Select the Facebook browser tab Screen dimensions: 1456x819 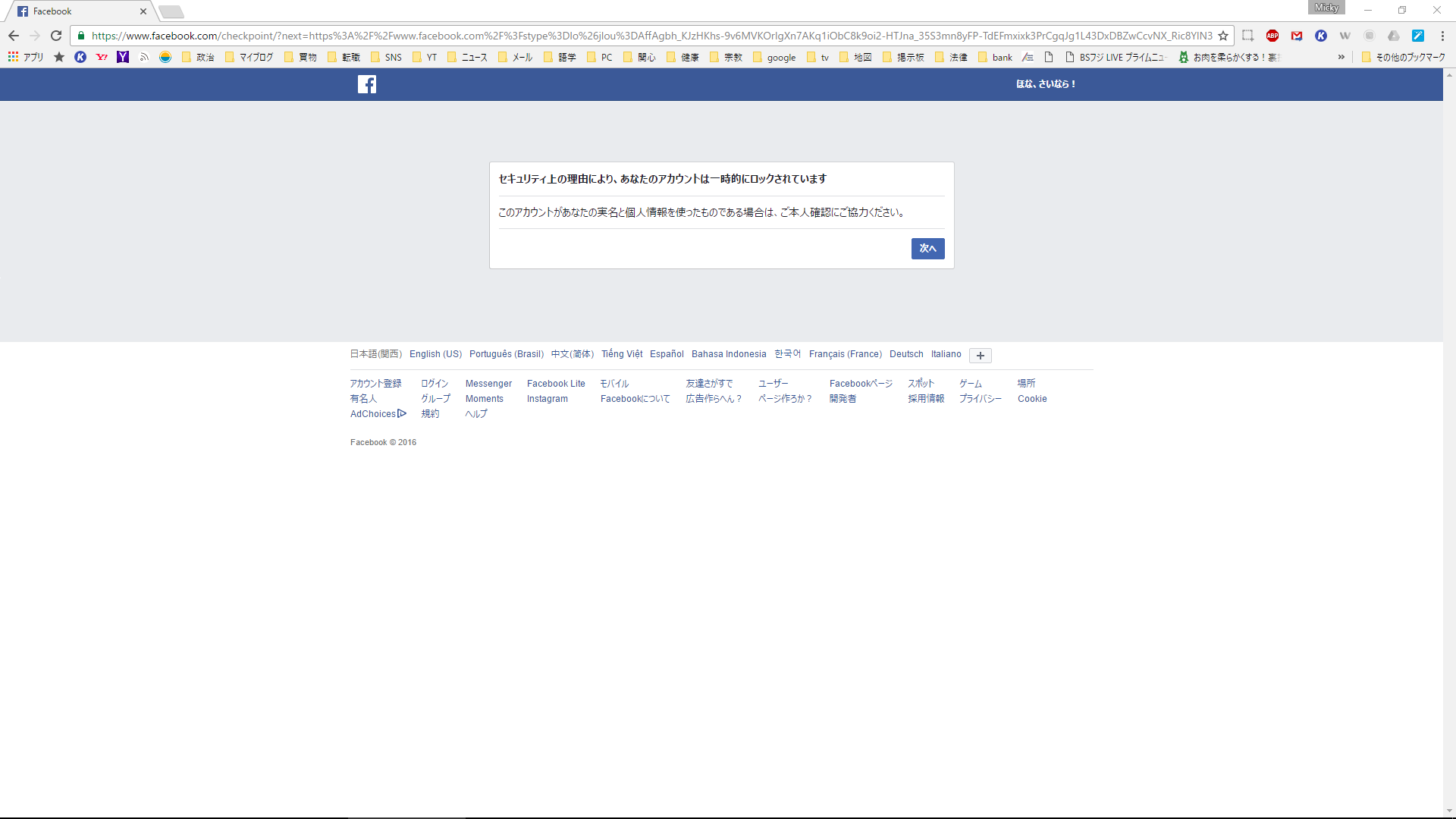[x=78, y=11]
